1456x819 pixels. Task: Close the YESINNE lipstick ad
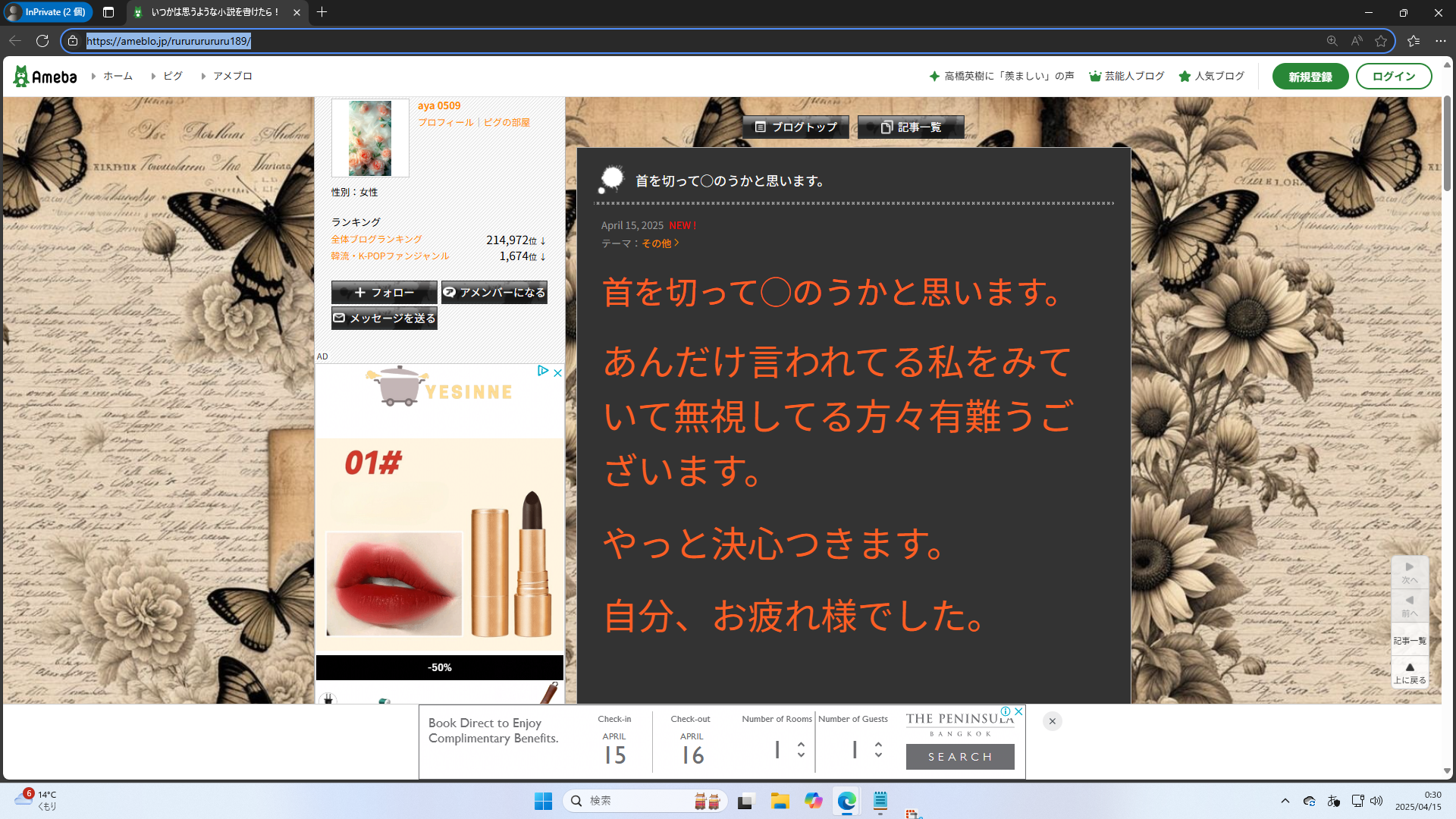(x=557, y=372)
